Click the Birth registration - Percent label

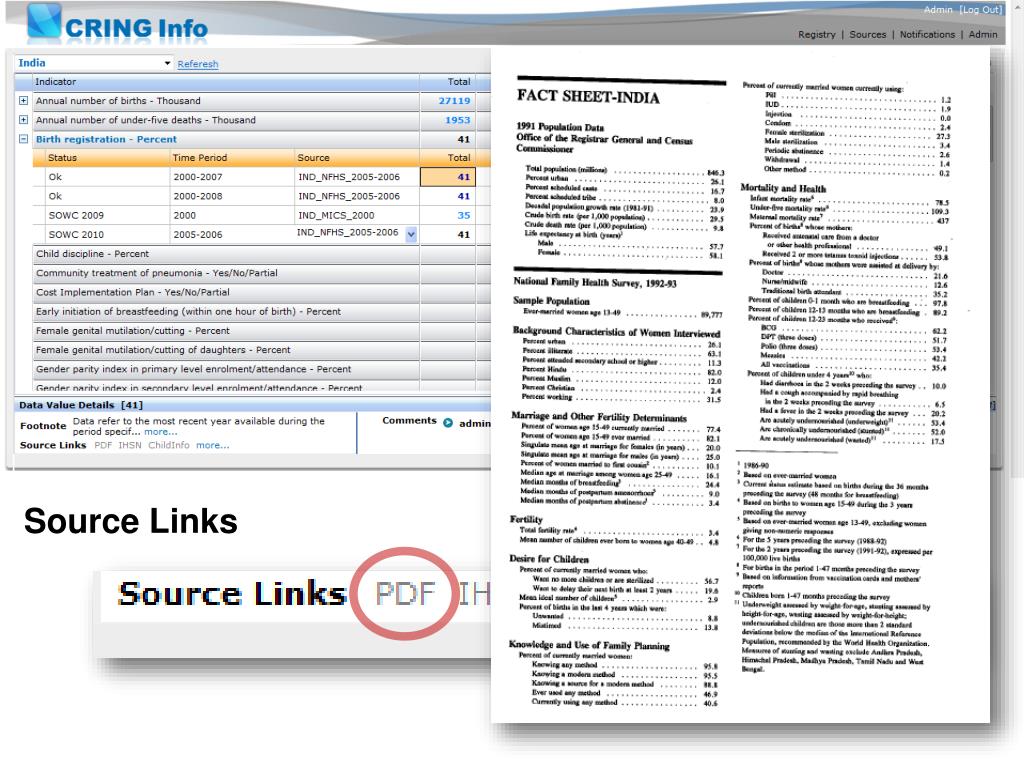coord(106,139)
